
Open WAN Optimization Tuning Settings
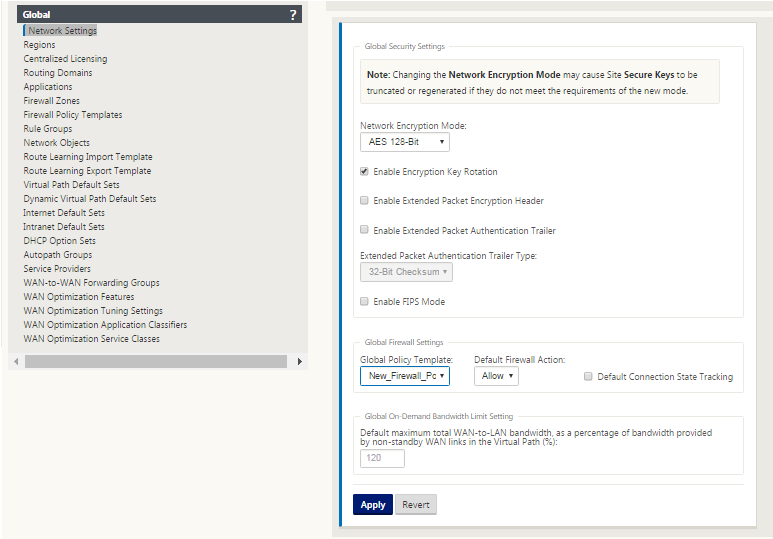[x=93, y=311]
